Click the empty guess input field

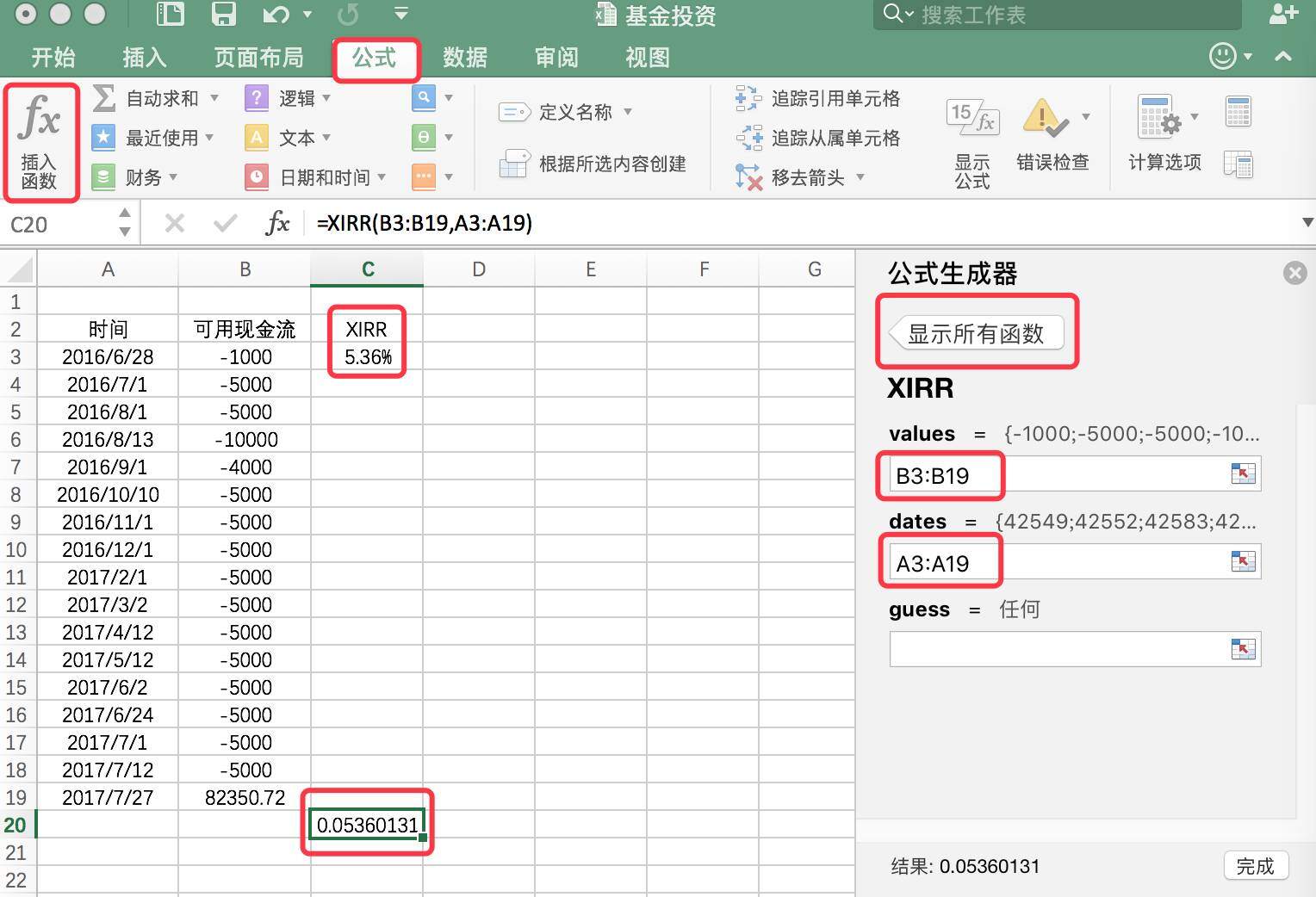1075,649
